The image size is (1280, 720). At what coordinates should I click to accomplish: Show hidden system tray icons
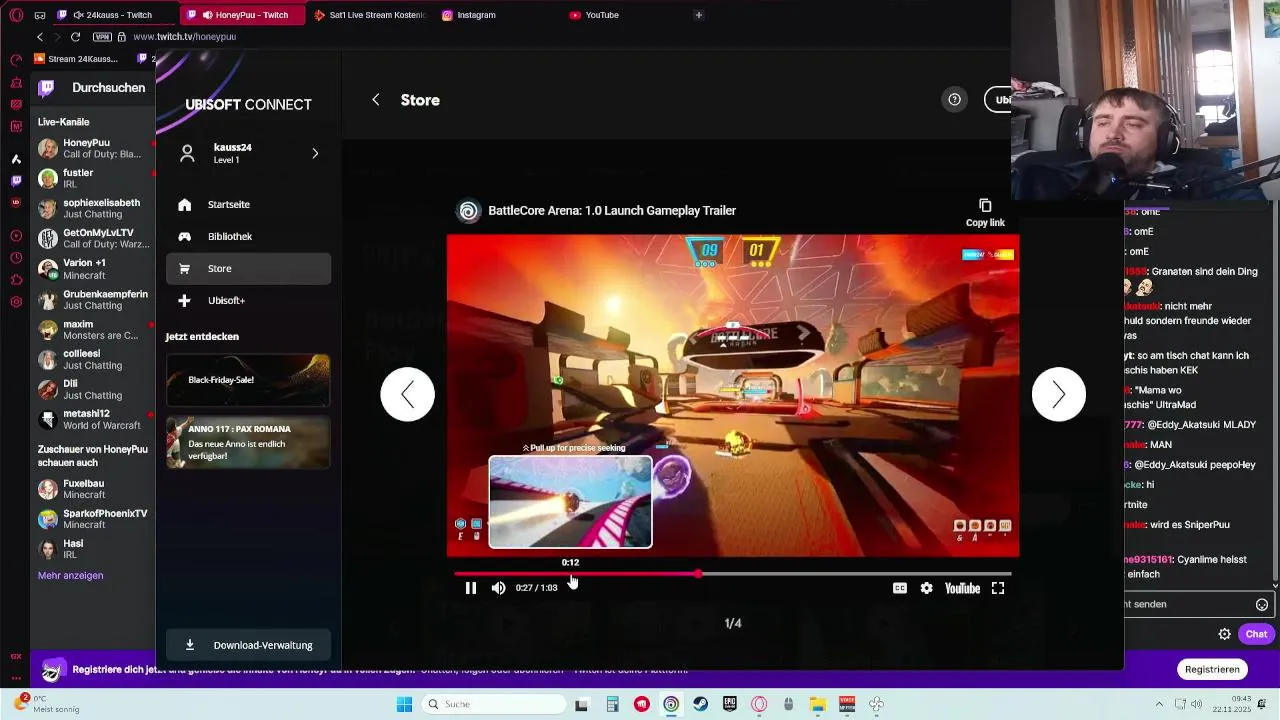pyautogui.click(x=1159, y=704)
